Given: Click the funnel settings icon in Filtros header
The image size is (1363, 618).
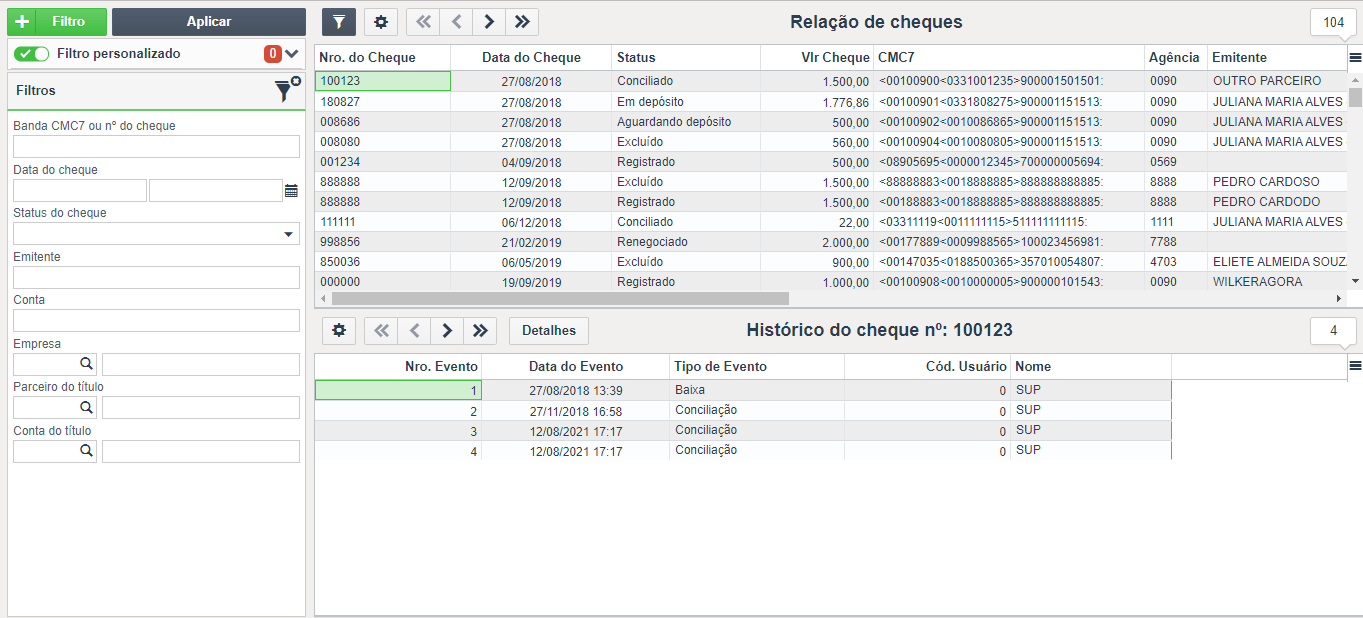Looking at the screenshot, I should pyautogui.click(x=287, y=90).
